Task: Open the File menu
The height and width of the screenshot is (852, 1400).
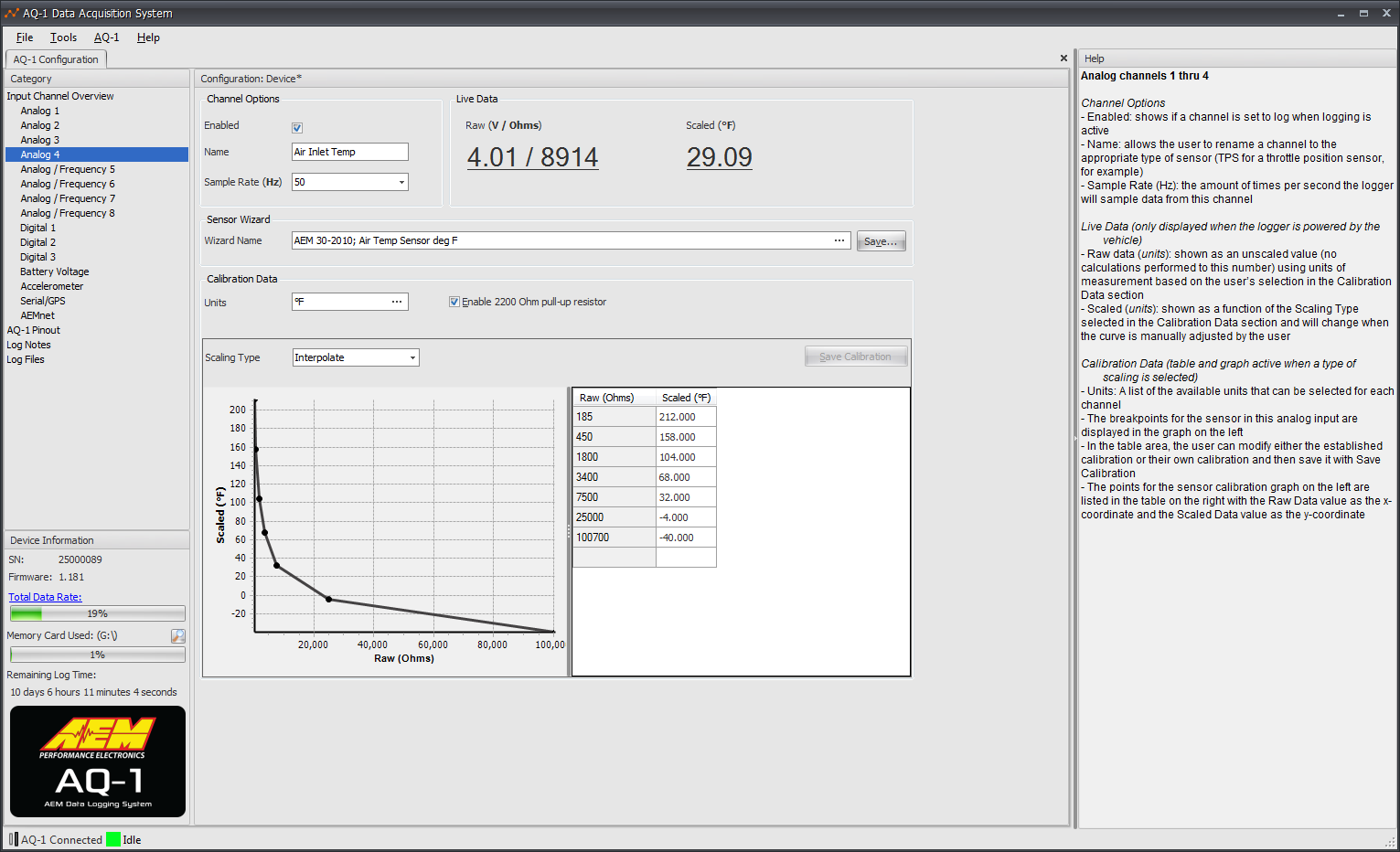Action: tap(25, 37)
